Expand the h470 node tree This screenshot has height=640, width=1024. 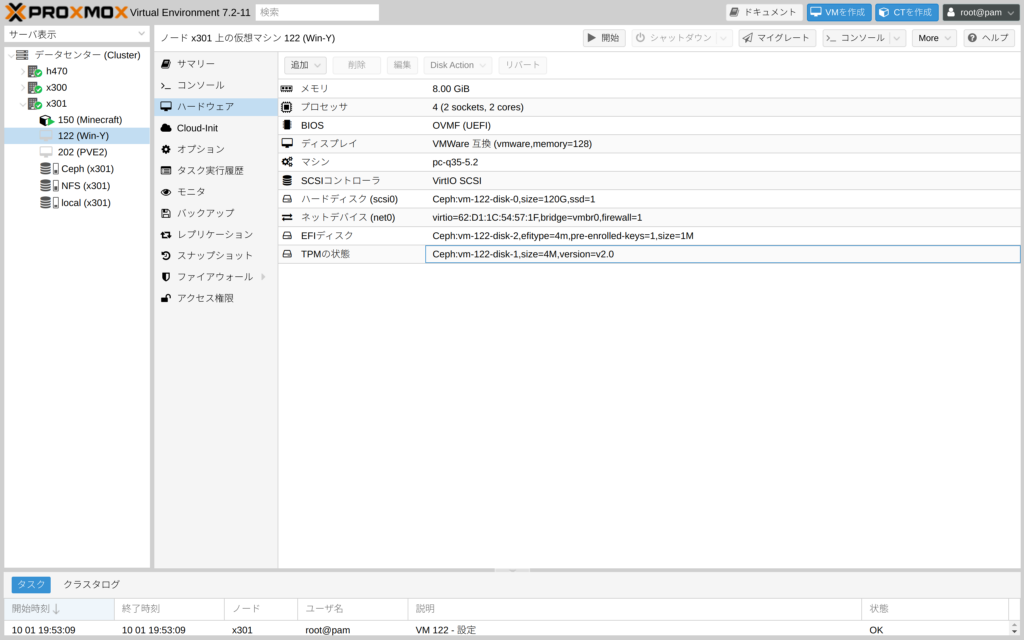click(x=22, y=72)
